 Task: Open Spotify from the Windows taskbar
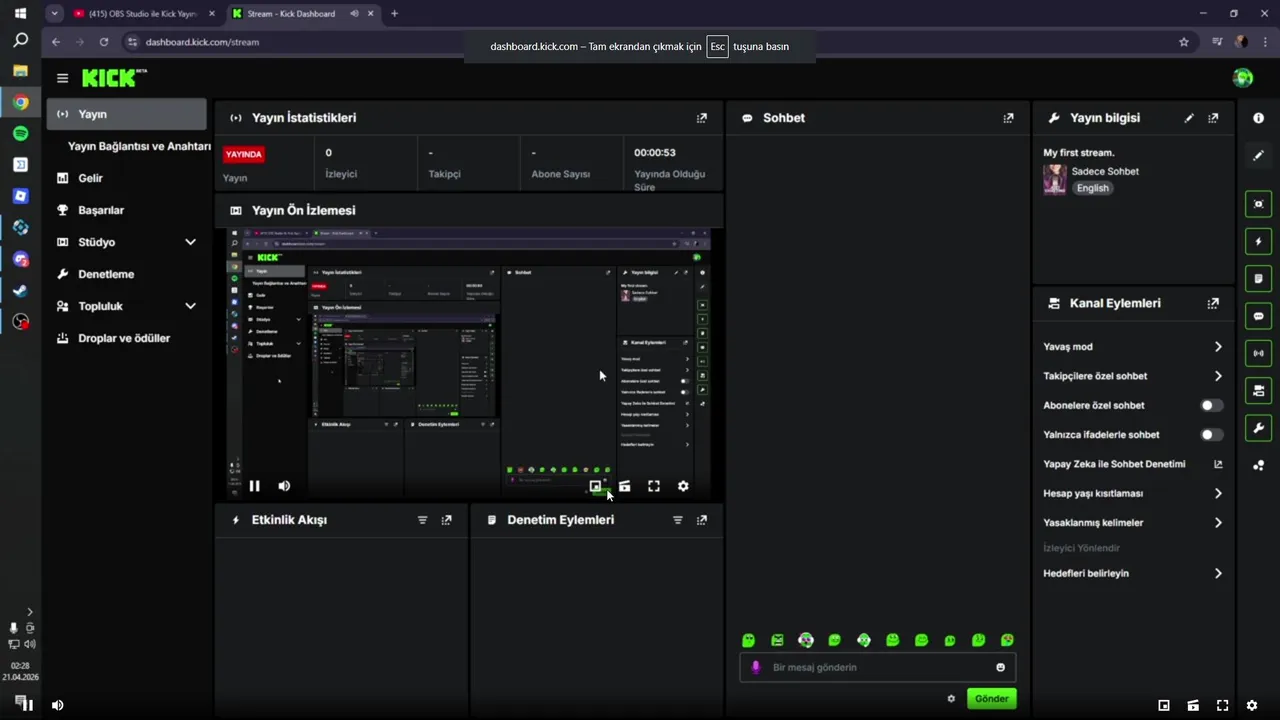coord(20,133)
